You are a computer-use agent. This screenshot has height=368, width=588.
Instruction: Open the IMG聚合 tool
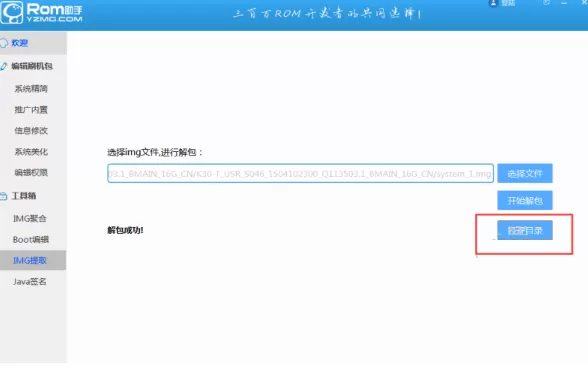point(30,218)
